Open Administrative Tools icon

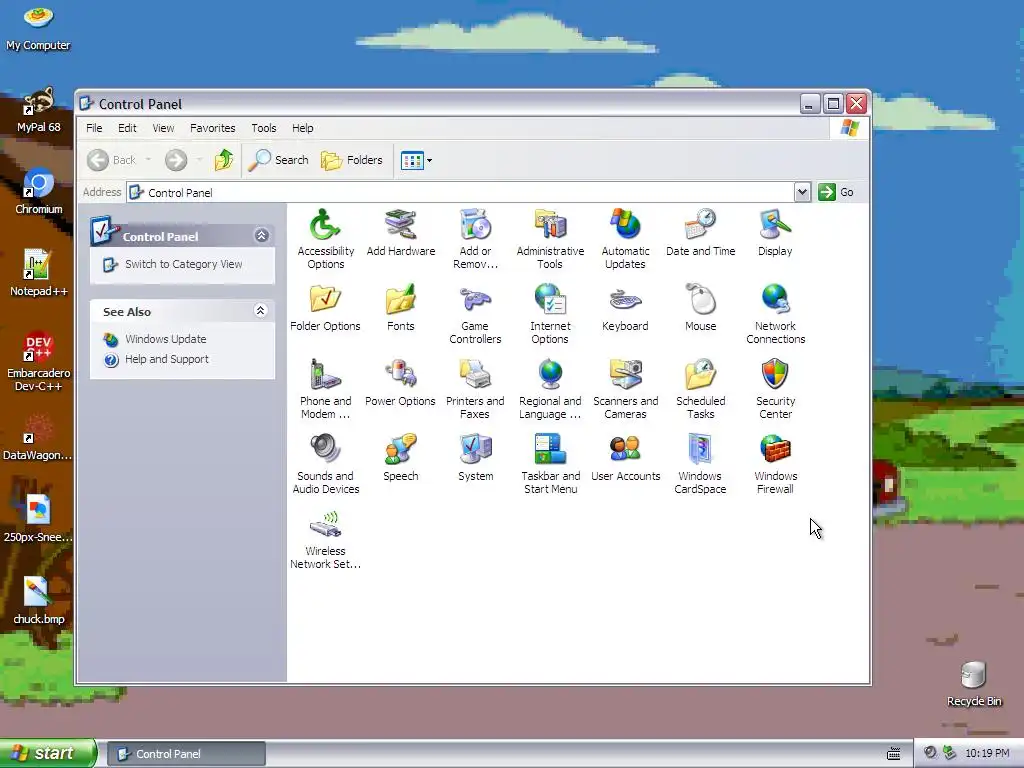551,225
